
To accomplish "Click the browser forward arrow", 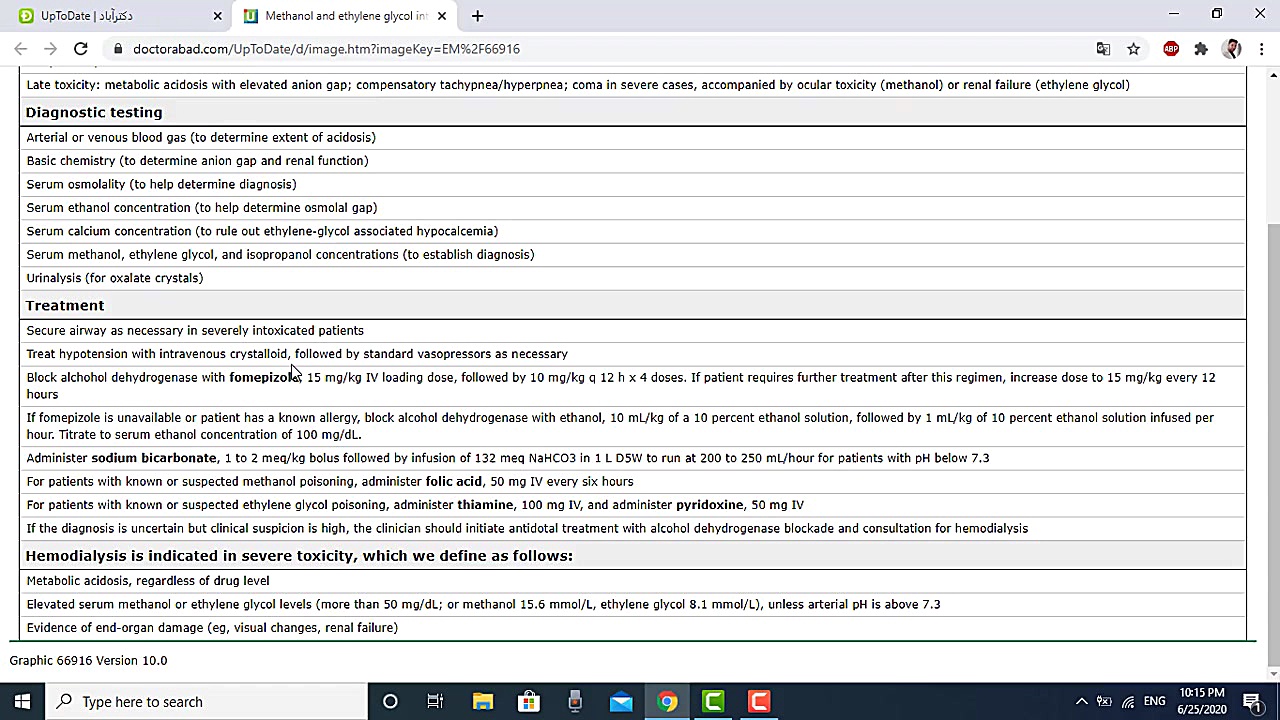I will point(50,49).
